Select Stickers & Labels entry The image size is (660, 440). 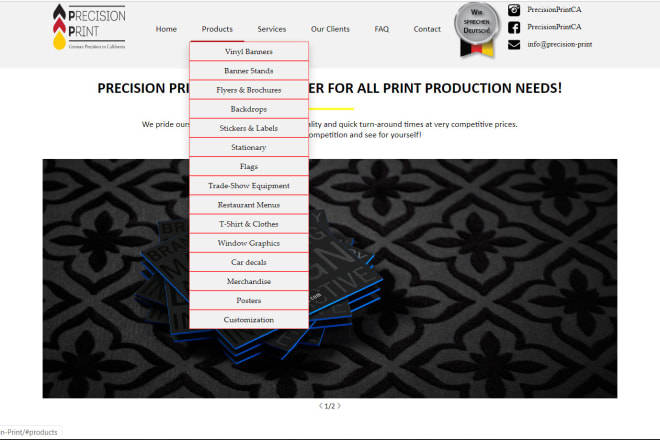(249, 128)
